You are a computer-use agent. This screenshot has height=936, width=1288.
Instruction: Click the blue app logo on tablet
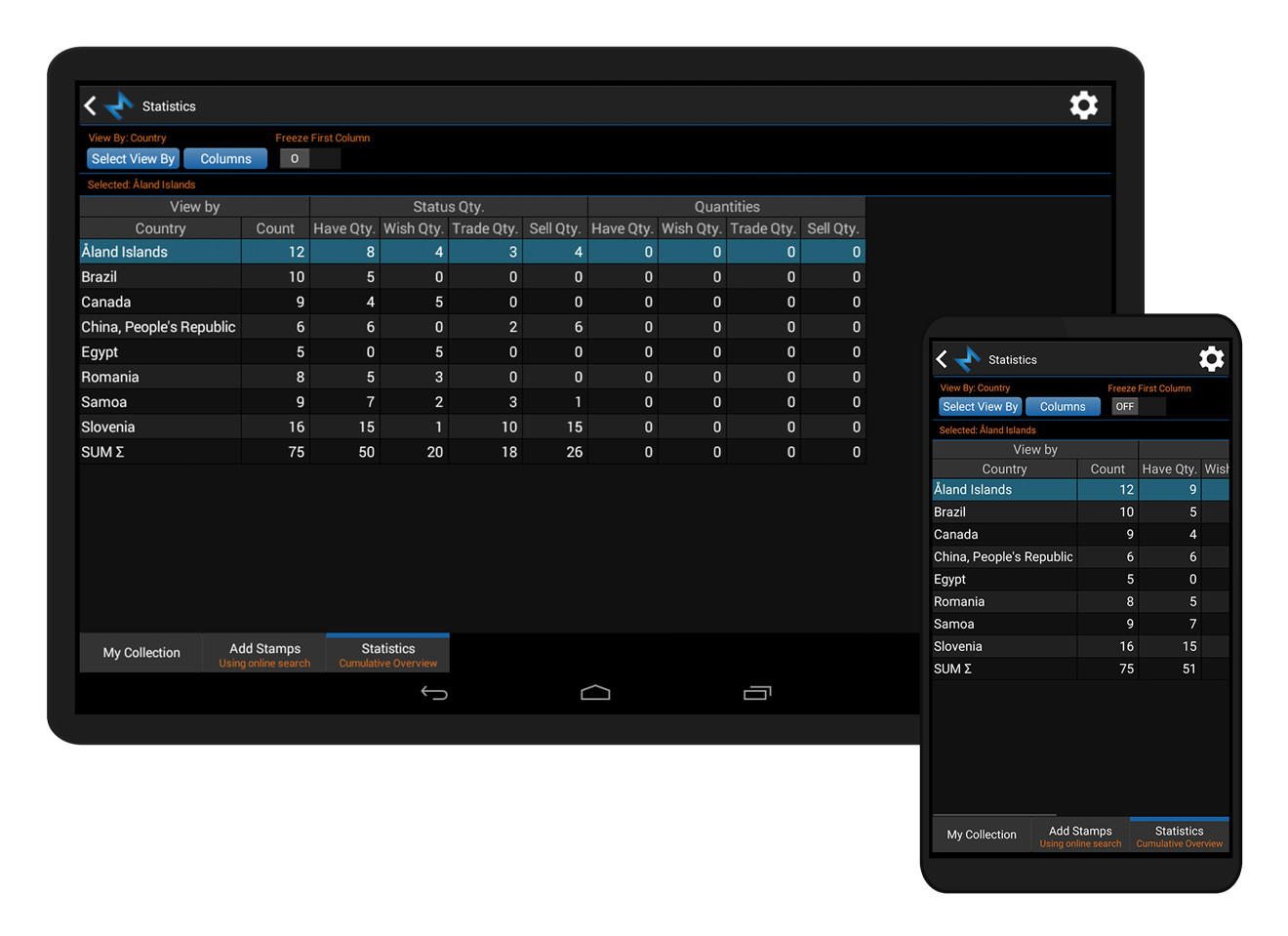click(119, 105)
